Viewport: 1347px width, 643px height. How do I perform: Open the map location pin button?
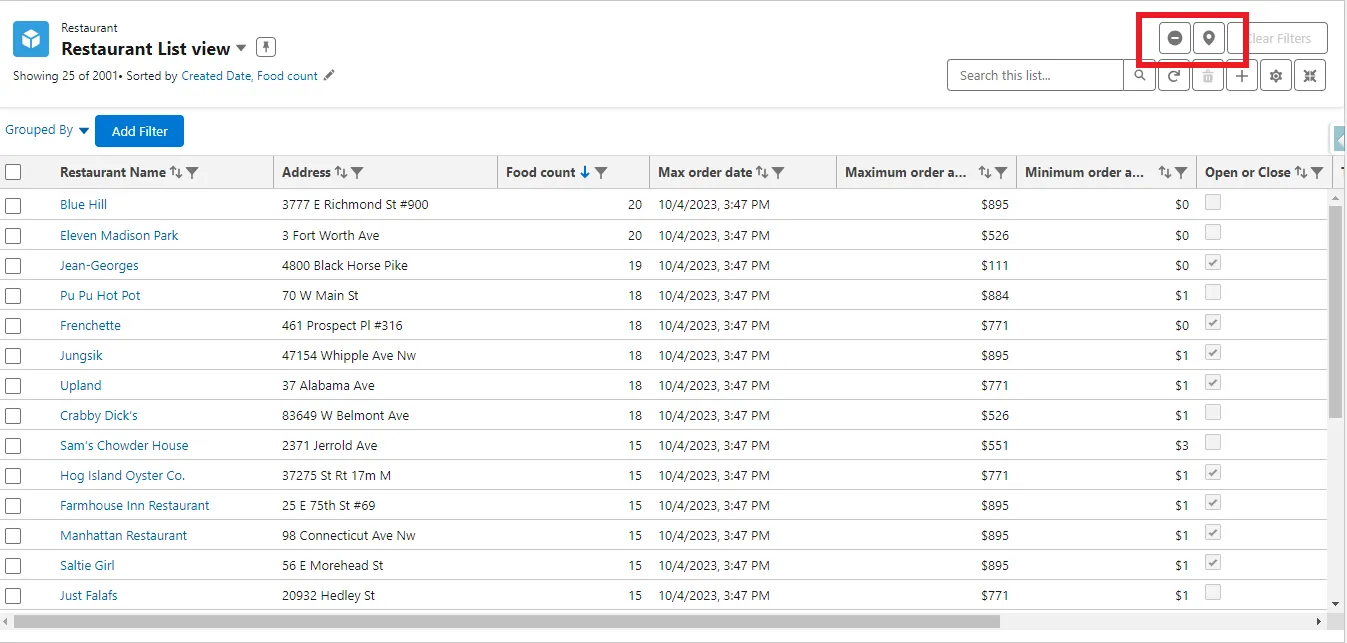point(1209,38)
